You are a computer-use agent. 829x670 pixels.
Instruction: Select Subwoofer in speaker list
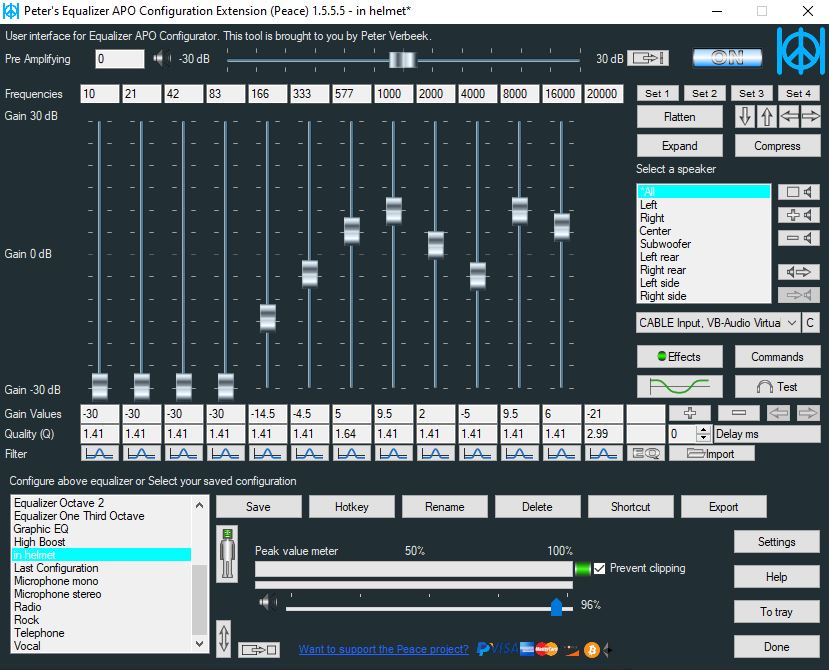coord(704,244)
